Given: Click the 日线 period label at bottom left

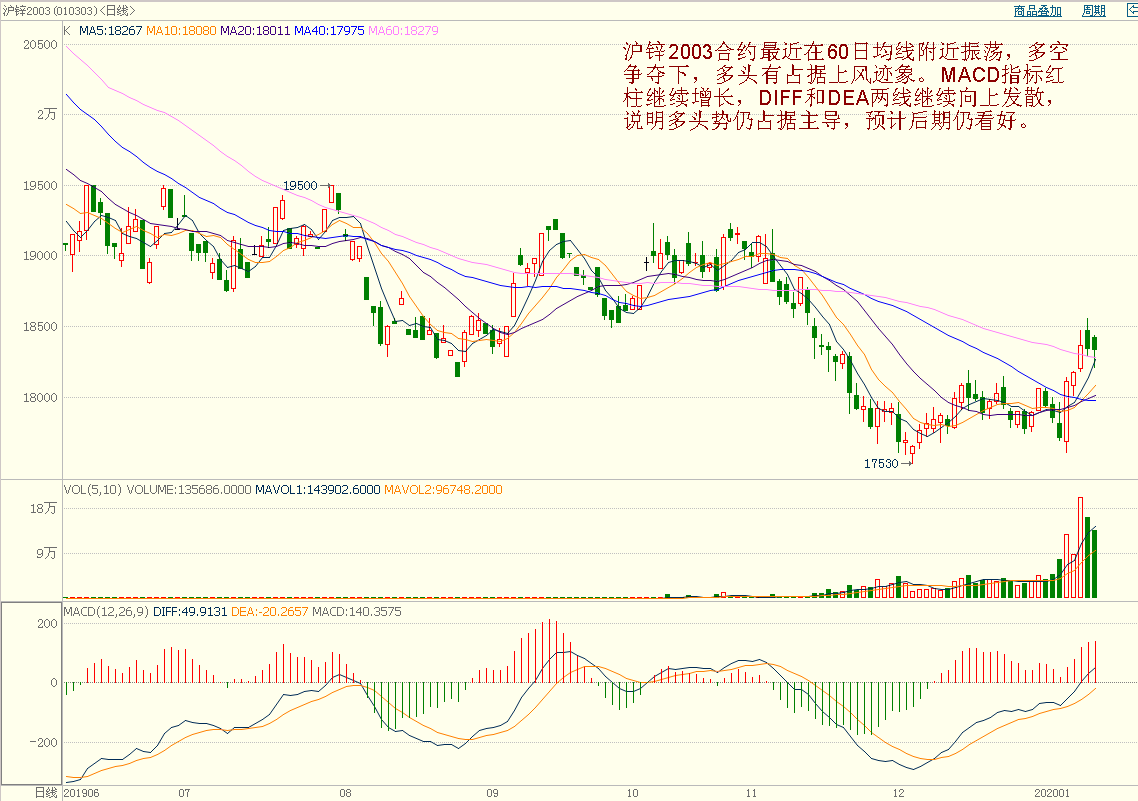Looking at the screenshot, I should click(x=45, y=793).
